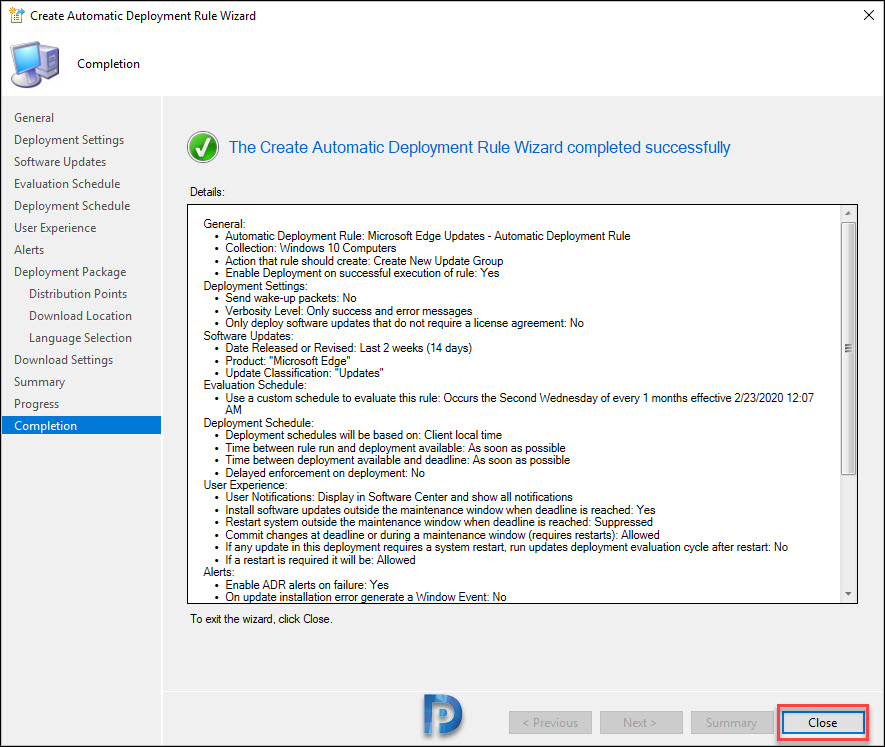The height and width of the screenshot is (747, 885).
Task: Select the Evaluation Schedule step
Action: pyautogui.click(x=67, y=184)
